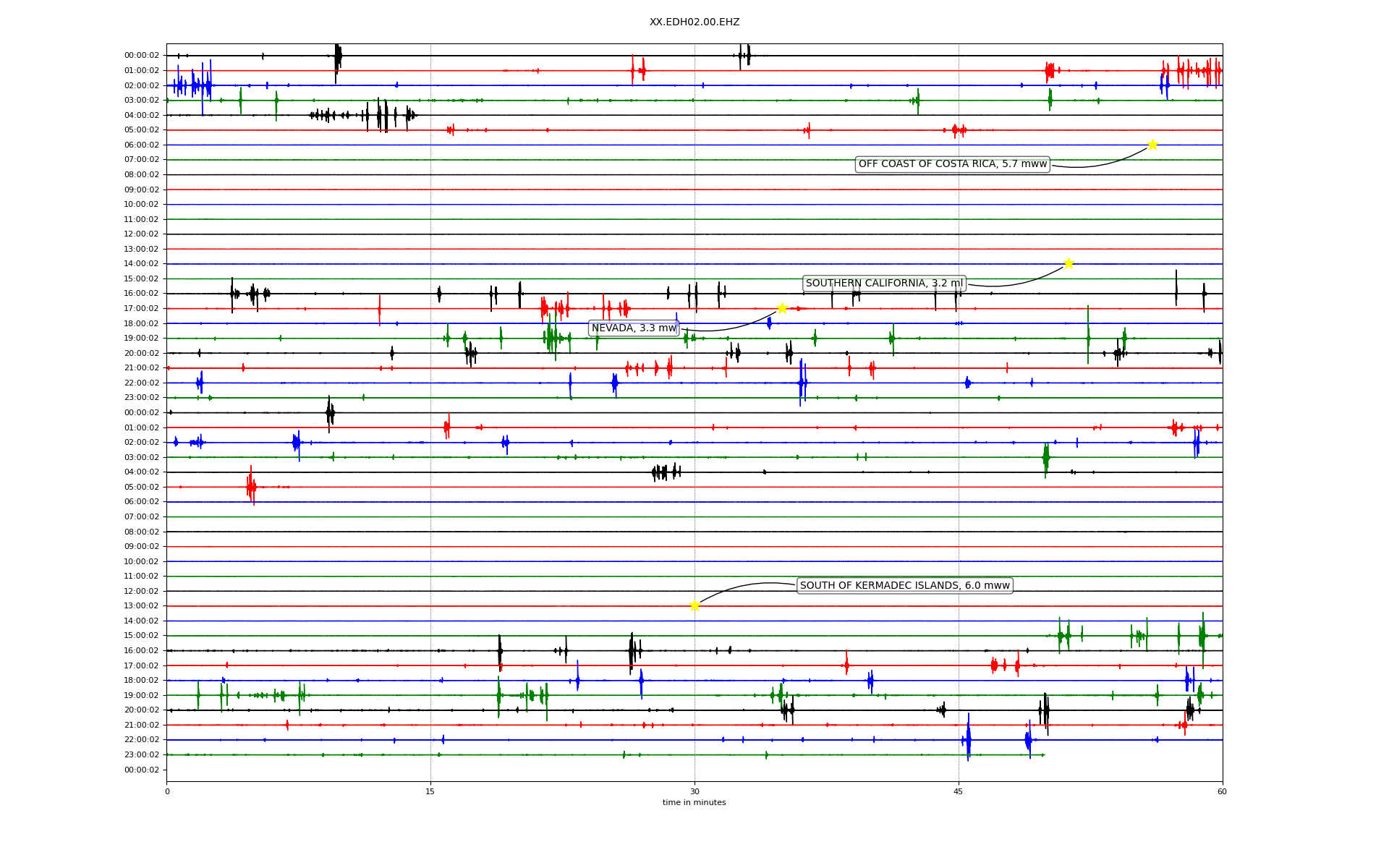Viewport: 1389px width, 868px height.
Task: Click the 45 minute x-axis tick label
Action: point(959,792)
